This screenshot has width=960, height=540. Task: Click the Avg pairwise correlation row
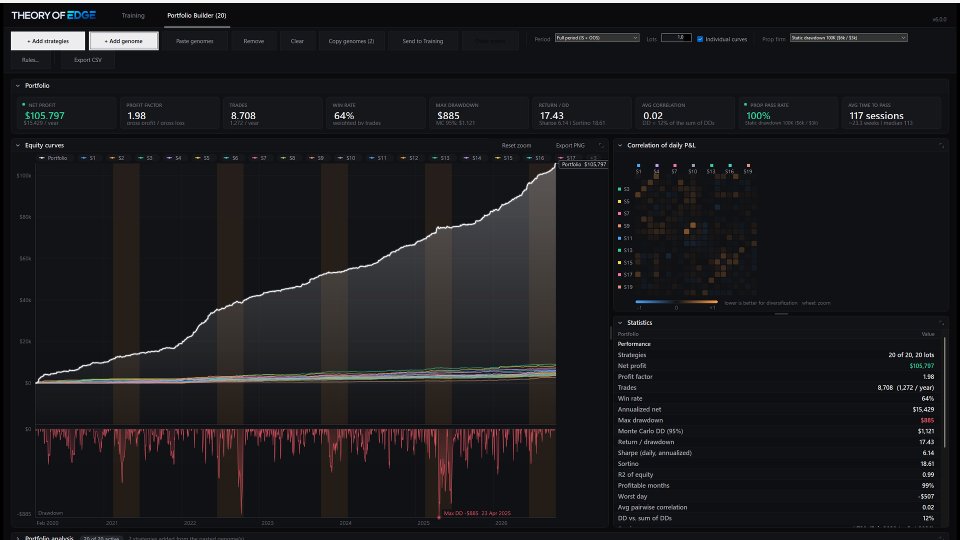[x=776, y=507]
